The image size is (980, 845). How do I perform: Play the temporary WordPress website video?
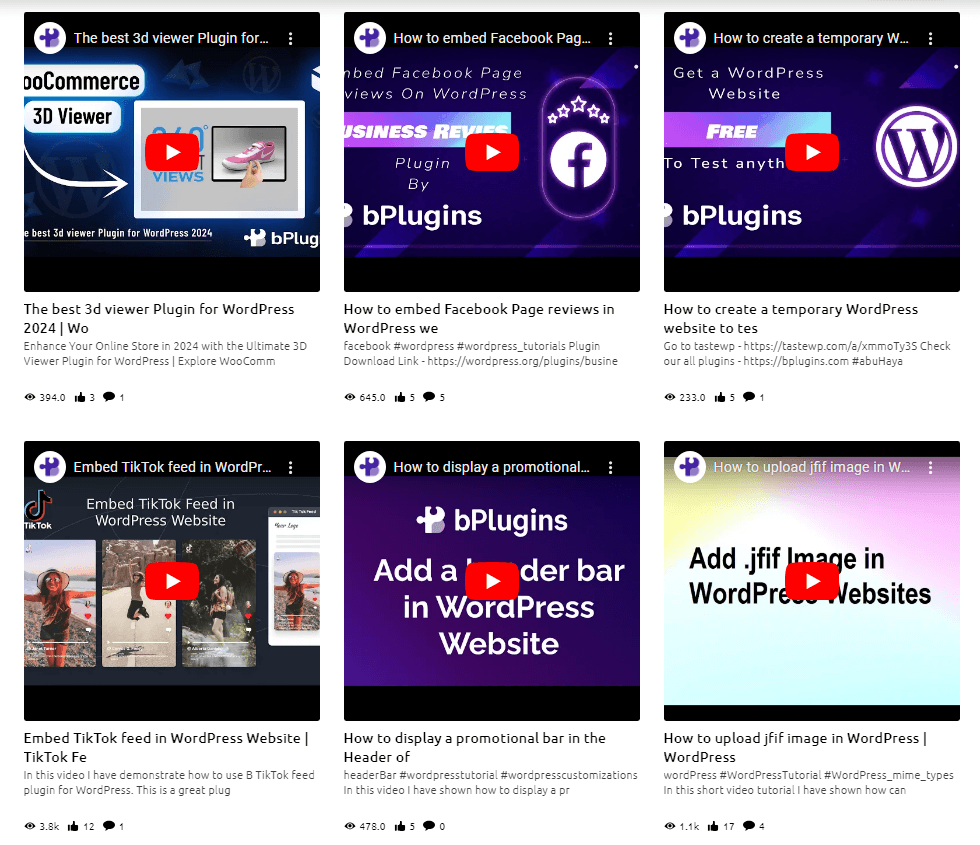tap(812, 152)
